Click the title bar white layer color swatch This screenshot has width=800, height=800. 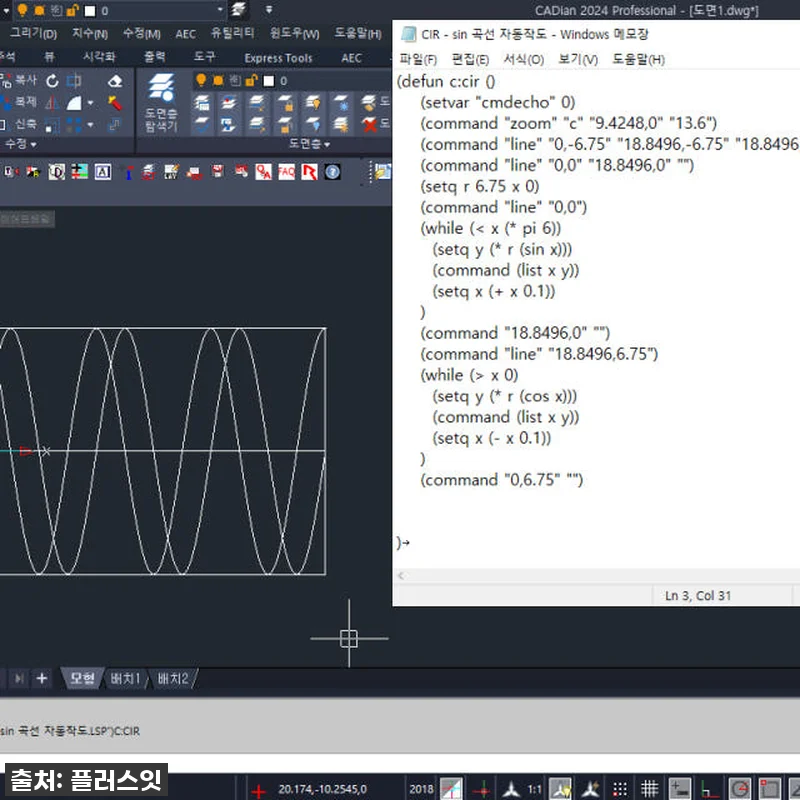pos(89,11)
